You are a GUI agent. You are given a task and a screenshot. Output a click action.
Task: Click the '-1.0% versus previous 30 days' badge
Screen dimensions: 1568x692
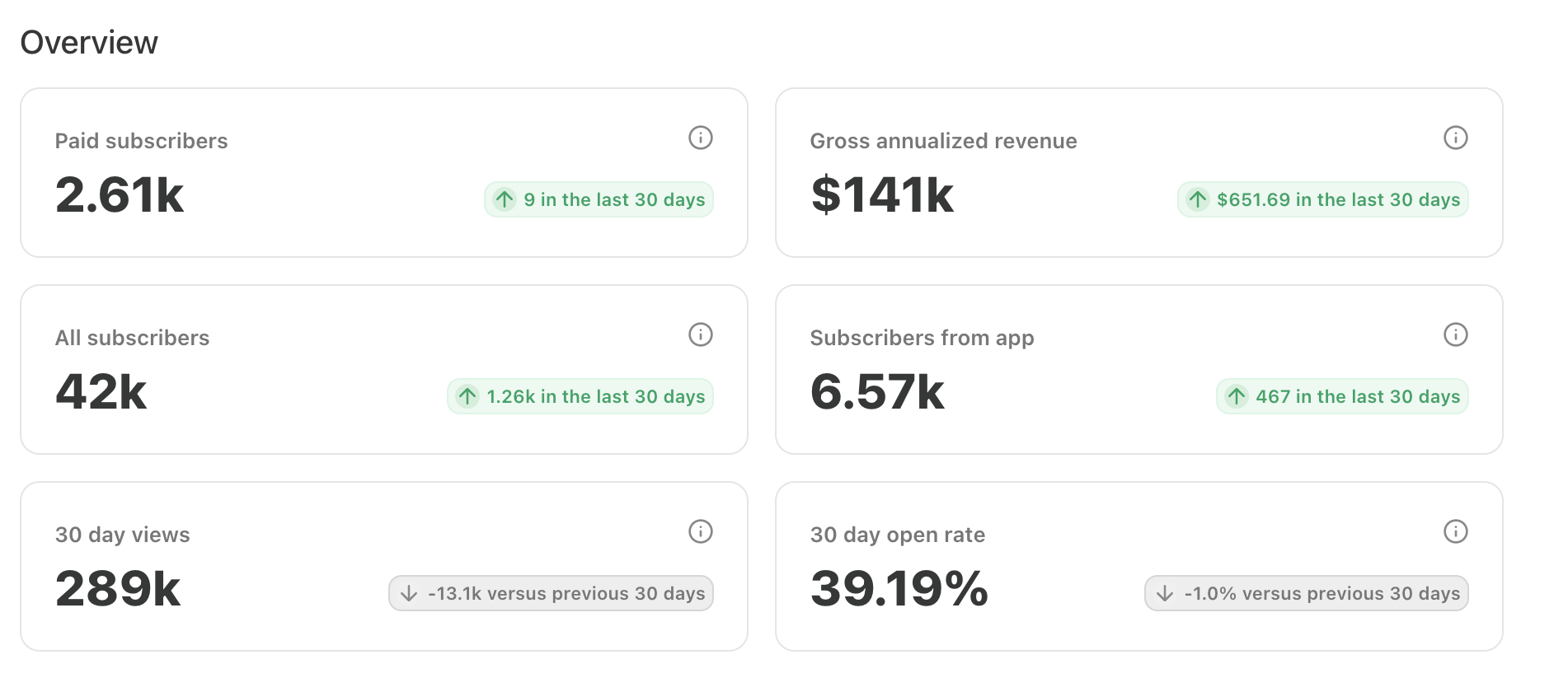click(x=1307, y=593)
